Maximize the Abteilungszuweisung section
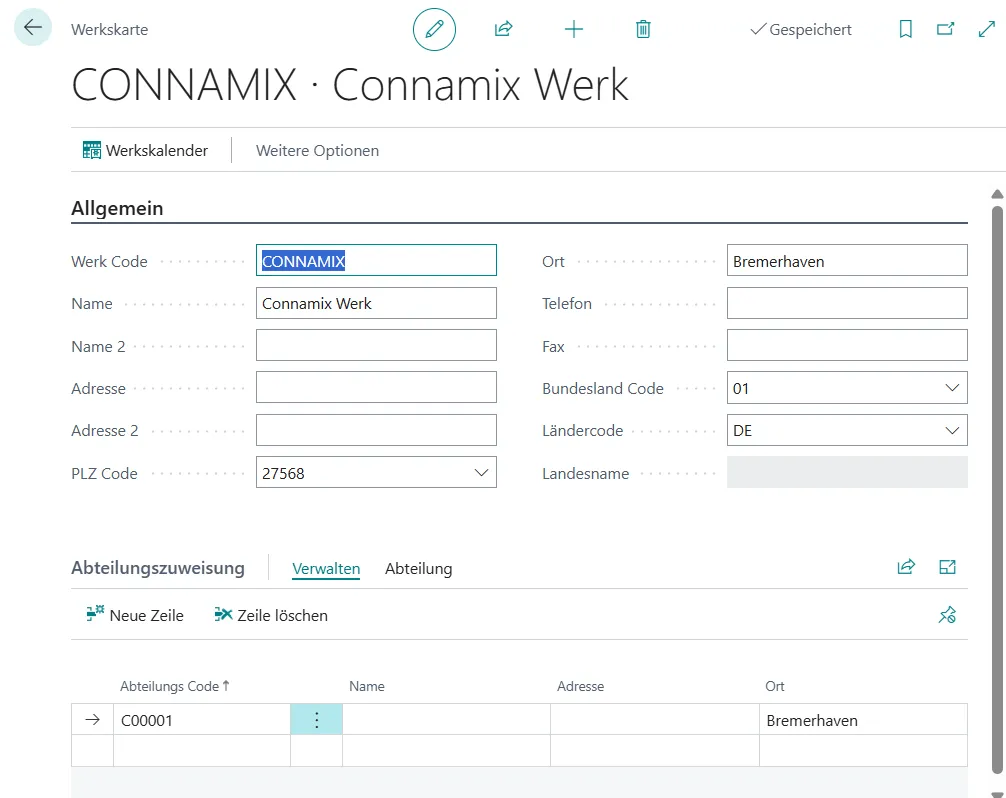 [x=948, y=567]
